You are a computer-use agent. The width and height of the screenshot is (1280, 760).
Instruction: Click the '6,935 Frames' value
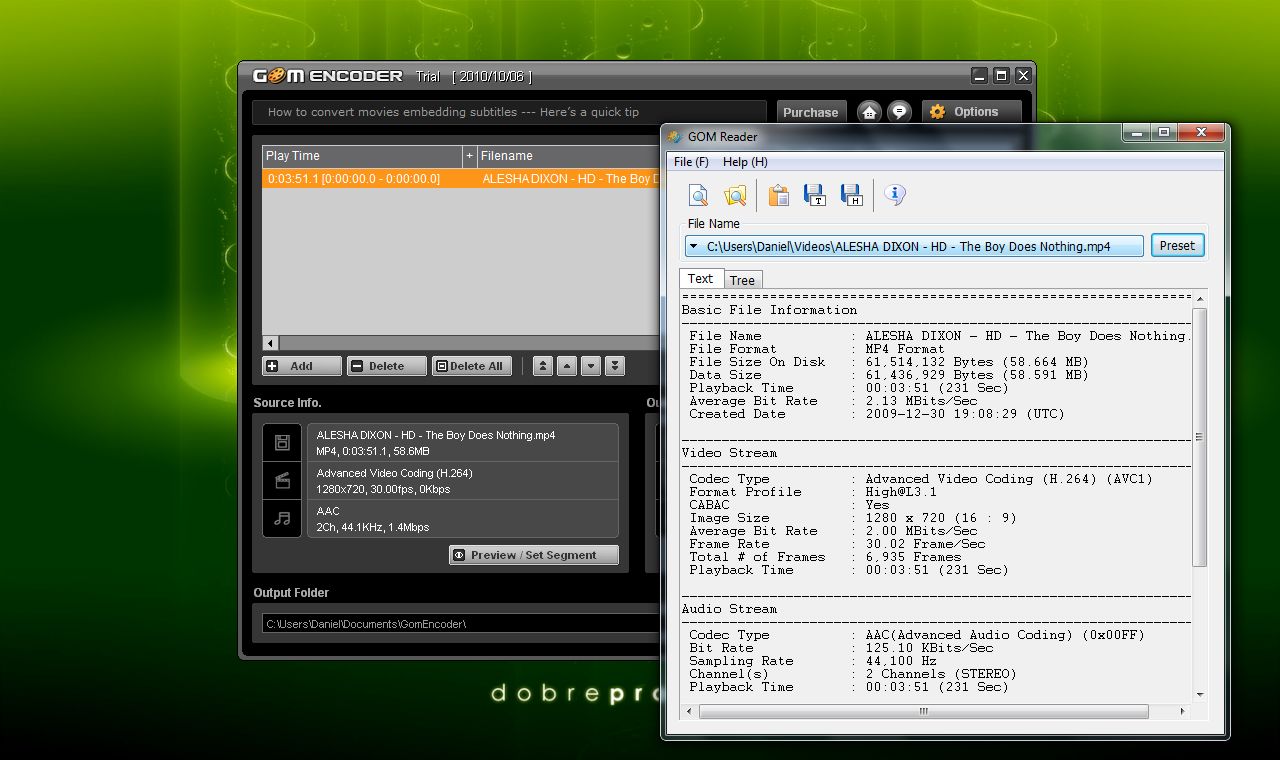(x=913, y=557)
